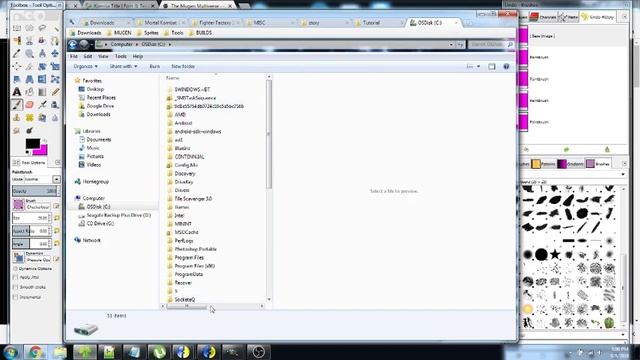Open Explorer help question-mark icon
Viewport: 640px width, 360px height.
click(x=506, y=66)
